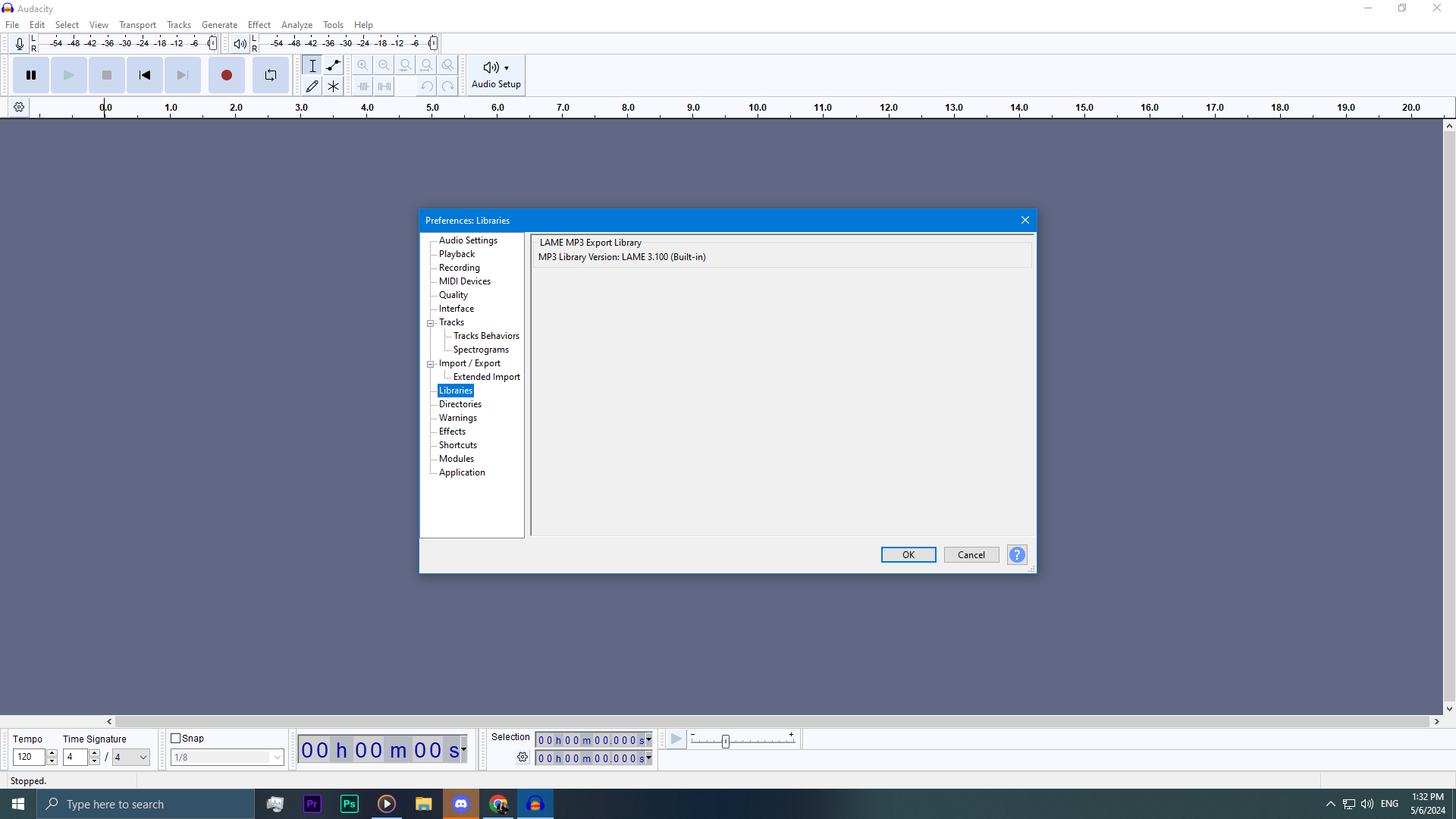Select the Multi-tool asterisk icon

click(x=333, y=86)
